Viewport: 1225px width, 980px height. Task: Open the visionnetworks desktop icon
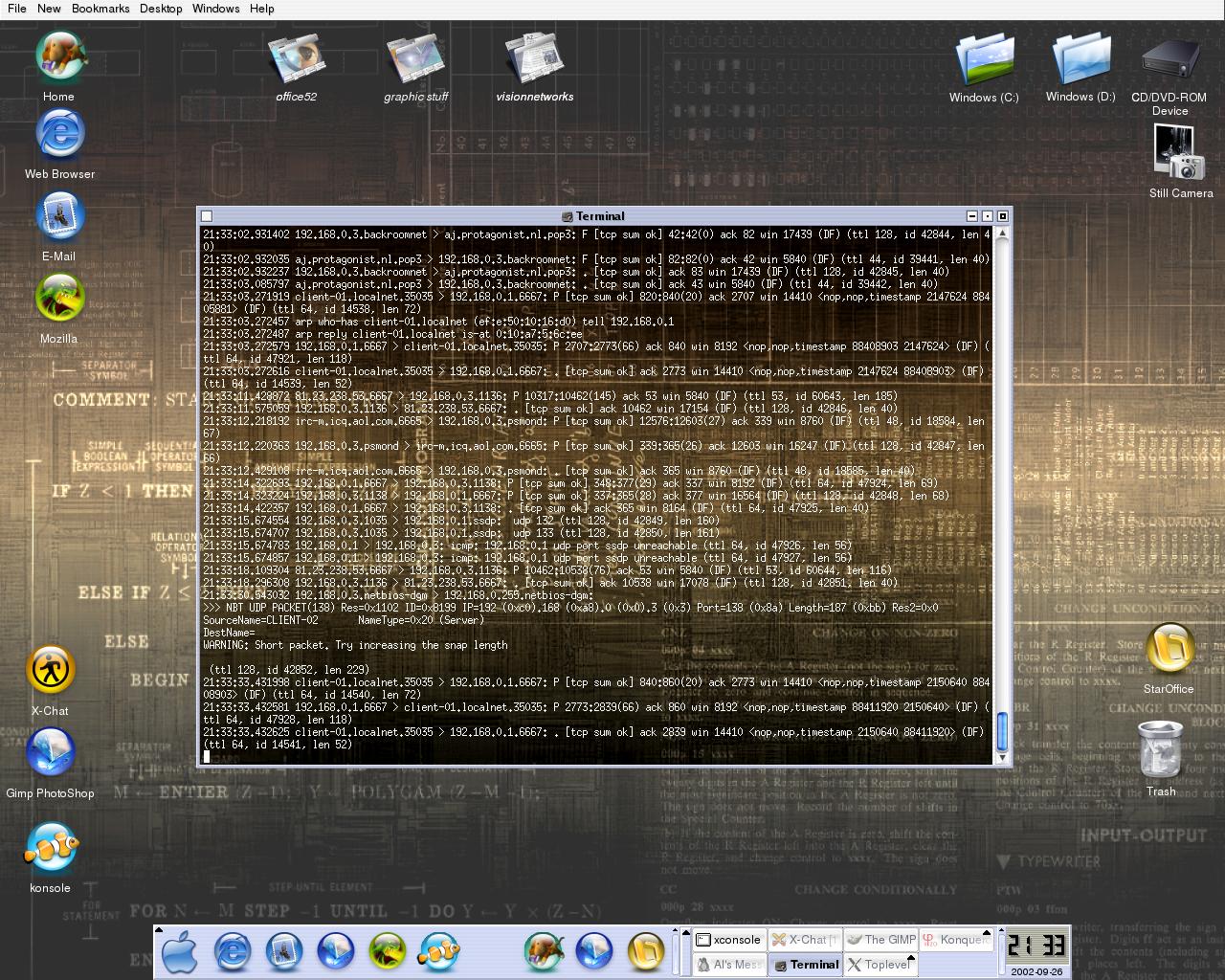(x=534, y=59)
